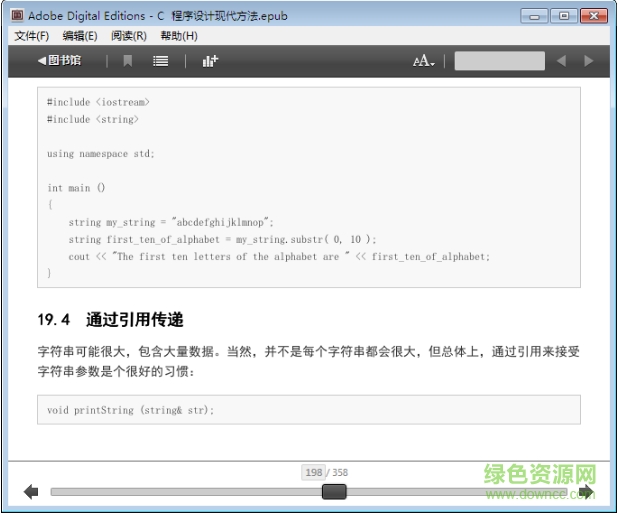
Task: Return to library via 图书馆 button
Action: coord(59,61)
